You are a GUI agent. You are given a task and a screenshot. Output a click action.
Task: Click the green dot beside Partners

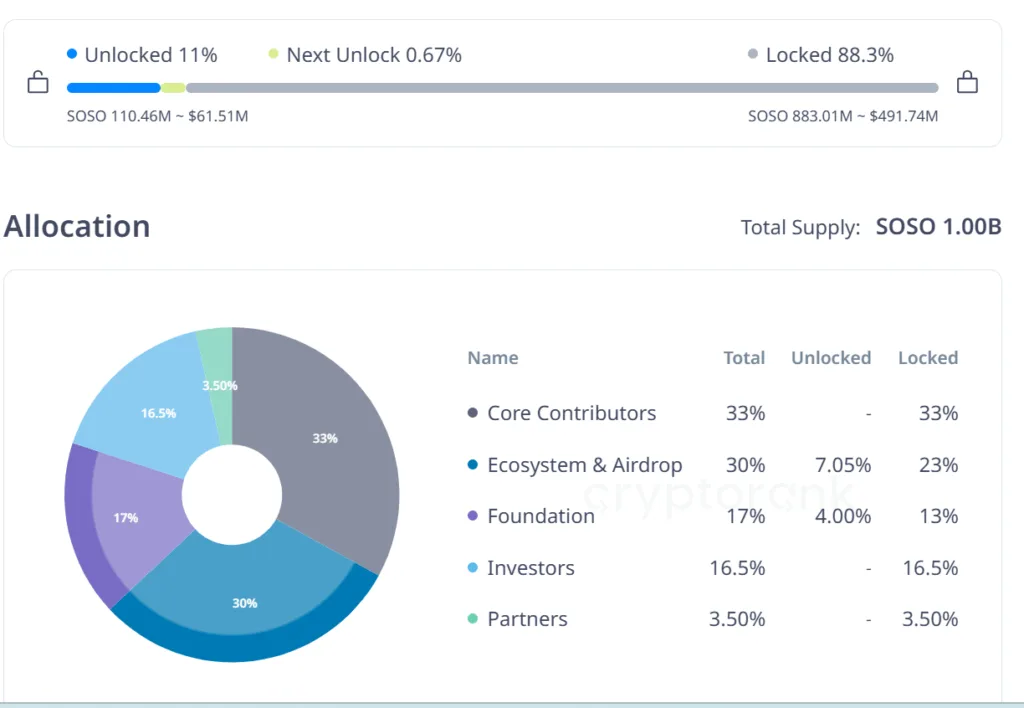tap(471, 619)
